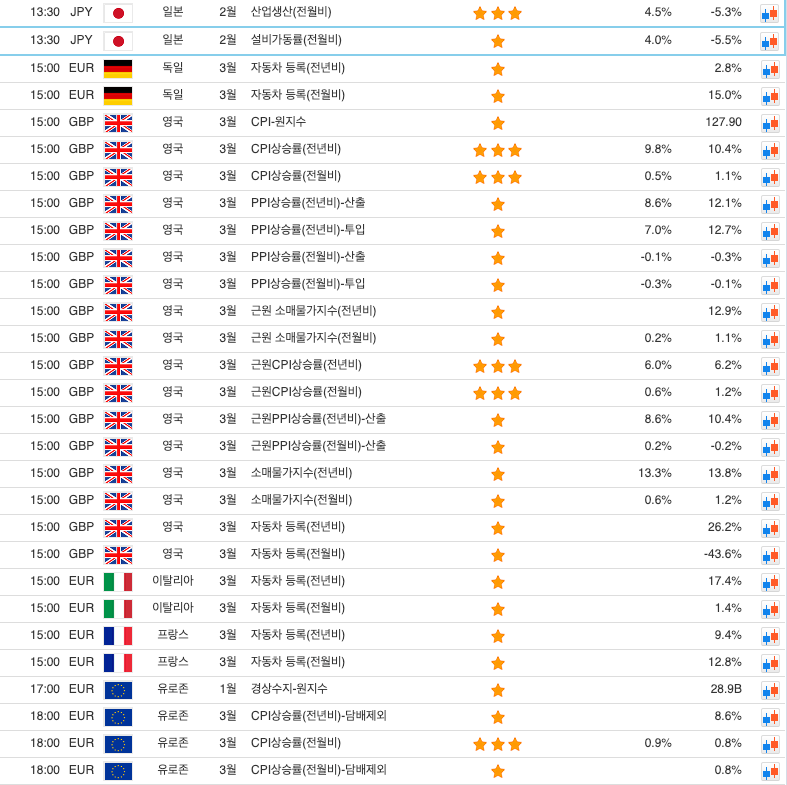Click the chart icon in the CPI-원지수 row
The image size is (787, 785).
pos(769,123)
